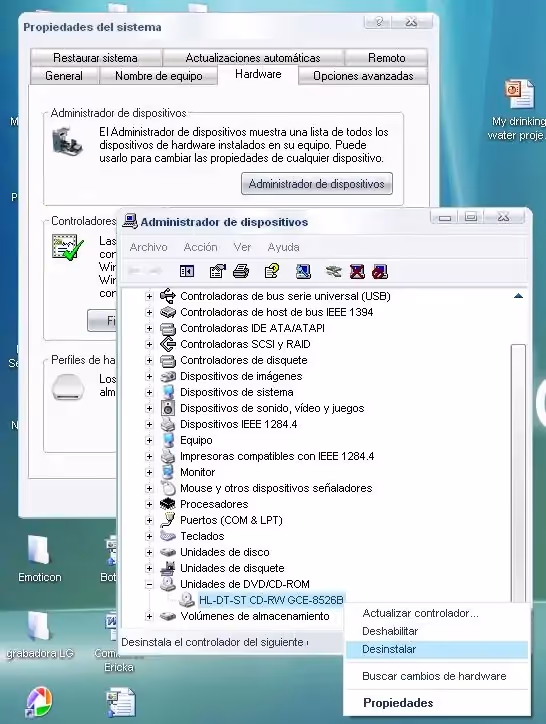
Task: Click the HL-DT-ST CD-RW drive icon
Action: [x=187, y=600]
